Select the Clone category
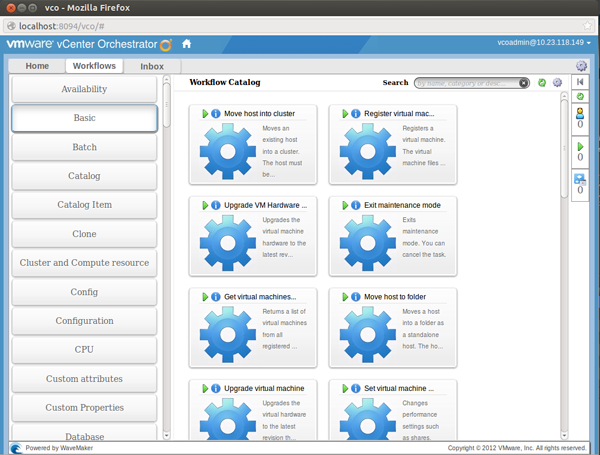The width and height of the screenshot is (600, 455). 84,234
